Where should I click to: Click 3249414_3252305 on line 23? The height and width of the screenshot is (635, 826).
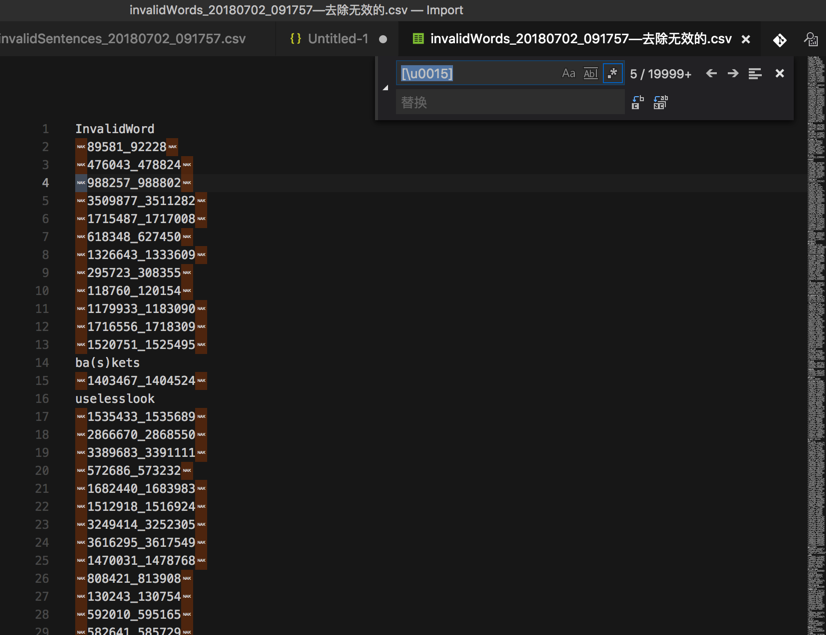click(x=141, y=524)
